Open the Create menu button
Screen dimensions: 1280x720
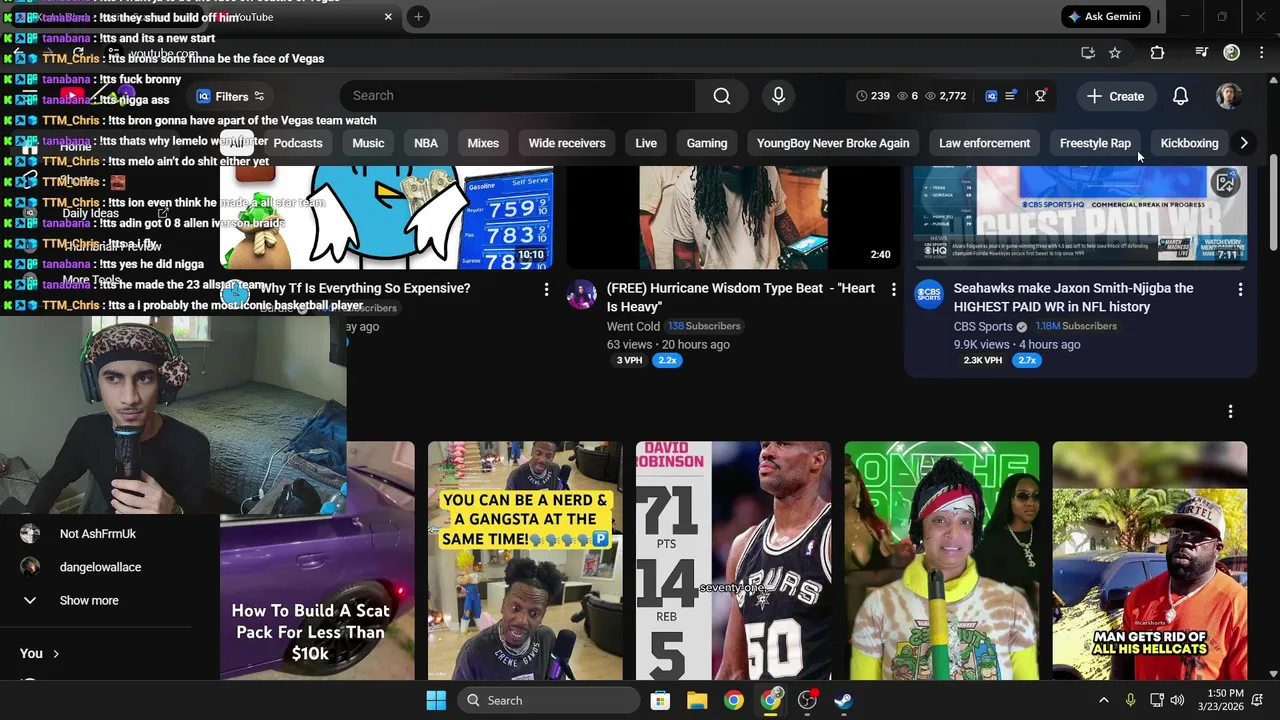1115,96
